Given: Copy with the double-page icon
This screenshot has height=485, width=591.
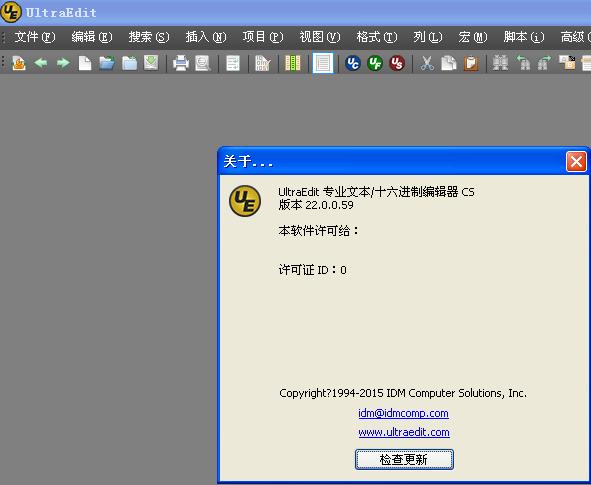Looking at the screenshot, I should [449, 63].
